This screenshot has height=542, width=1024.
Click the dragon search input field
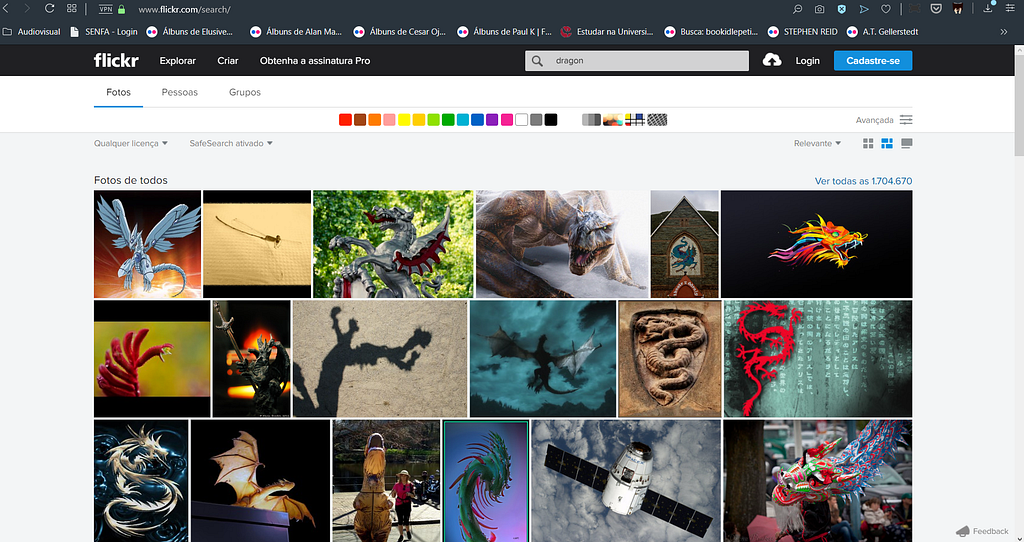point(637,61)
